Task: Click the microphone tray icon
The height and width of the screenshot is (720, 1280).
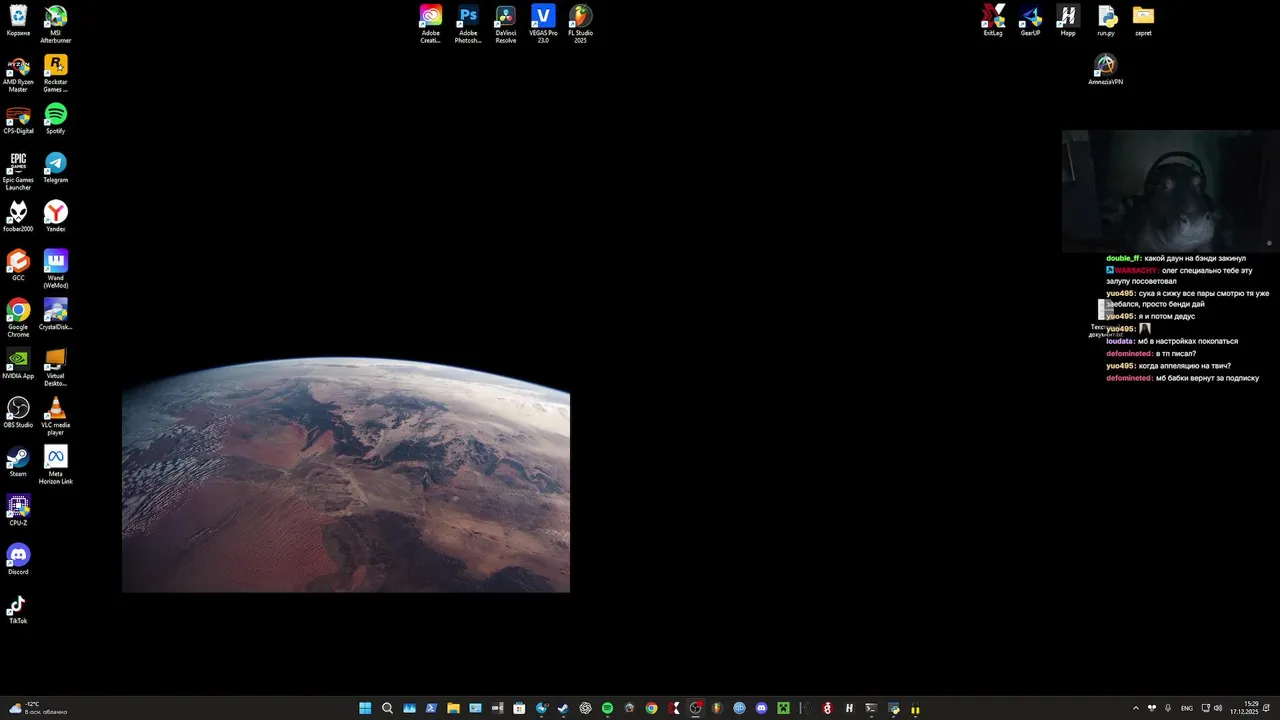Action: click(1168, 708)
